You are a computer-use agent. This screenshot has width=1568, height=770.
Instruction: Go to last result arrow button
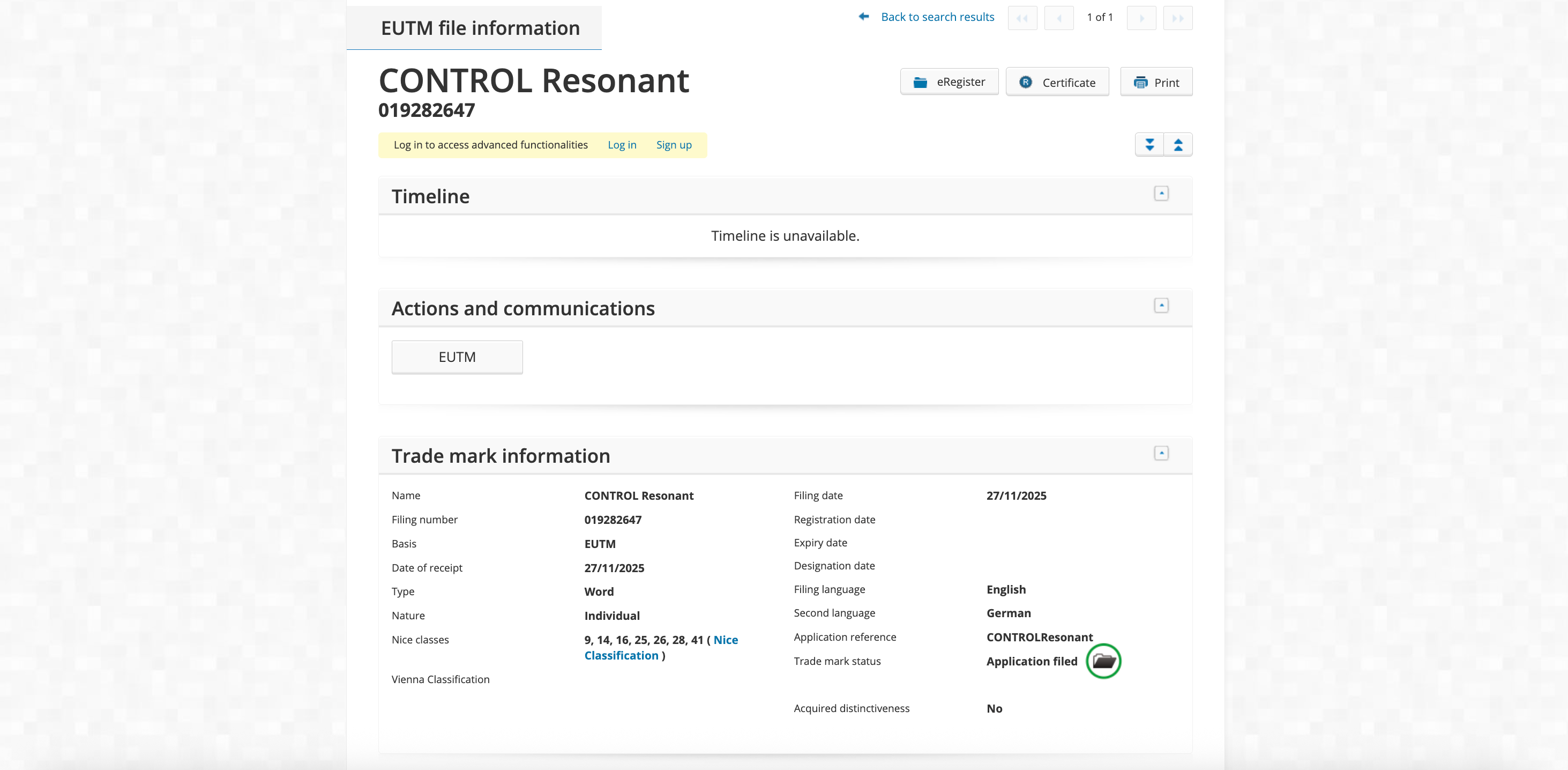pyautogui.click(x=1177, y=18)
